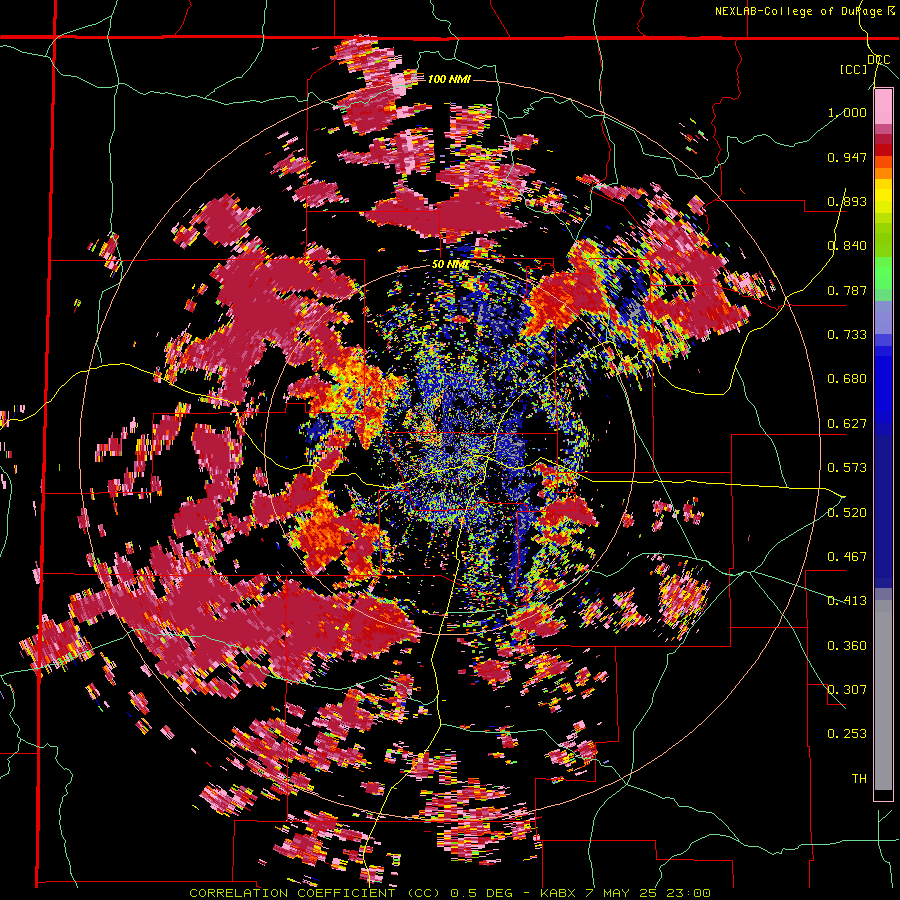Click the 0.307 legend value
Viewport: 900px width, 900px height.
pos(847,690)
